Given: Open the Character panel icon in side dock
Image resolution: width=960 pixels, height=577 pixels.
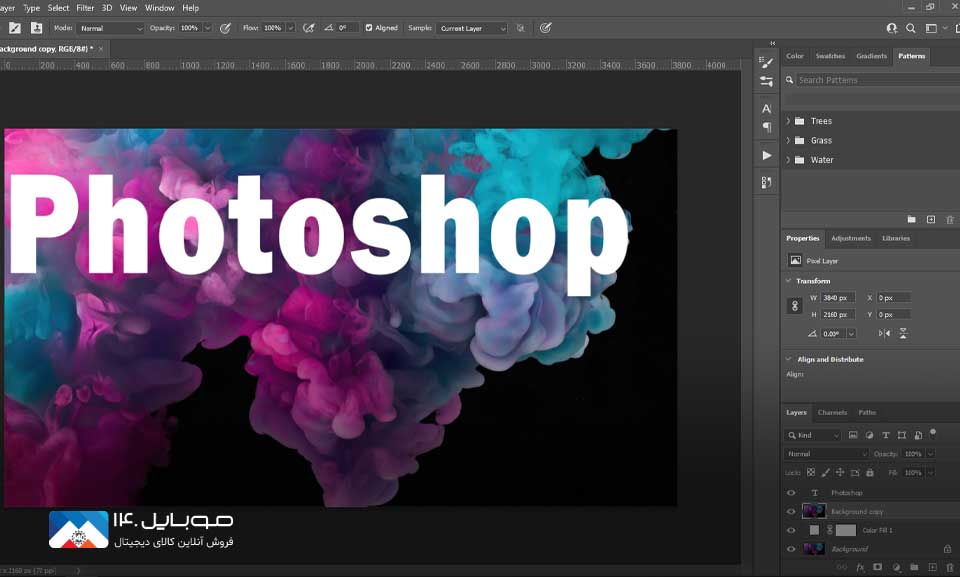Looking at the screenshot, I should [x=766, y=109].
